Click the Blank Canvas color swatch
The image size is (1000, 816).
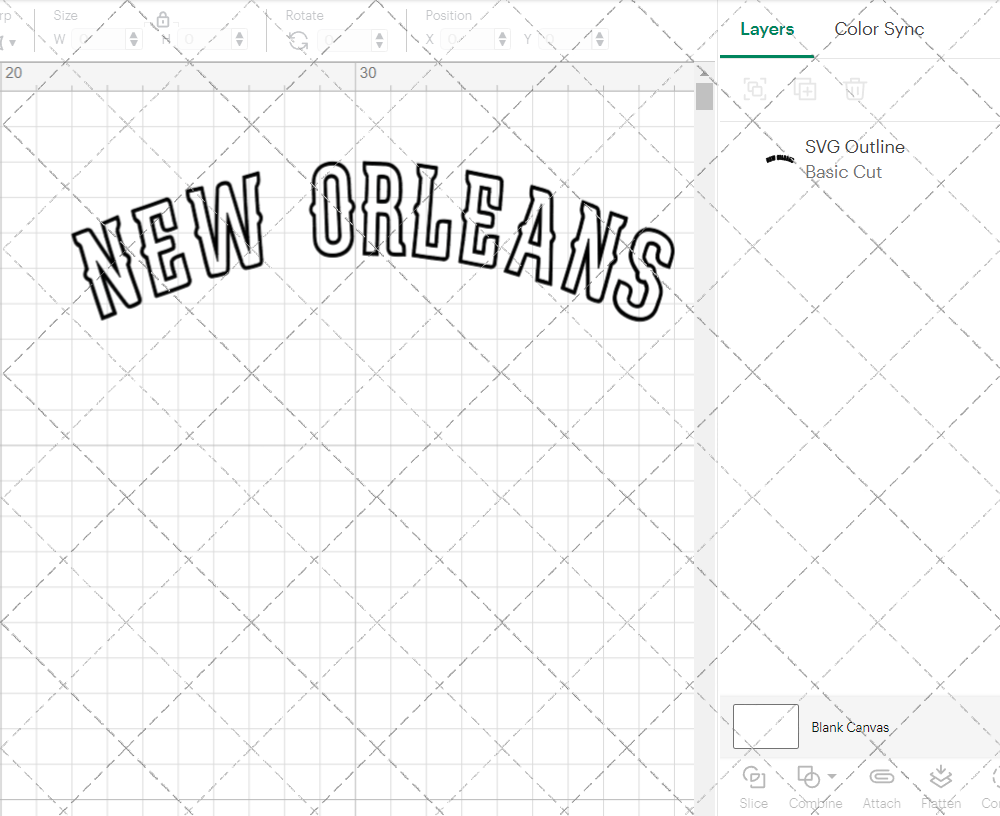(765, 727)
